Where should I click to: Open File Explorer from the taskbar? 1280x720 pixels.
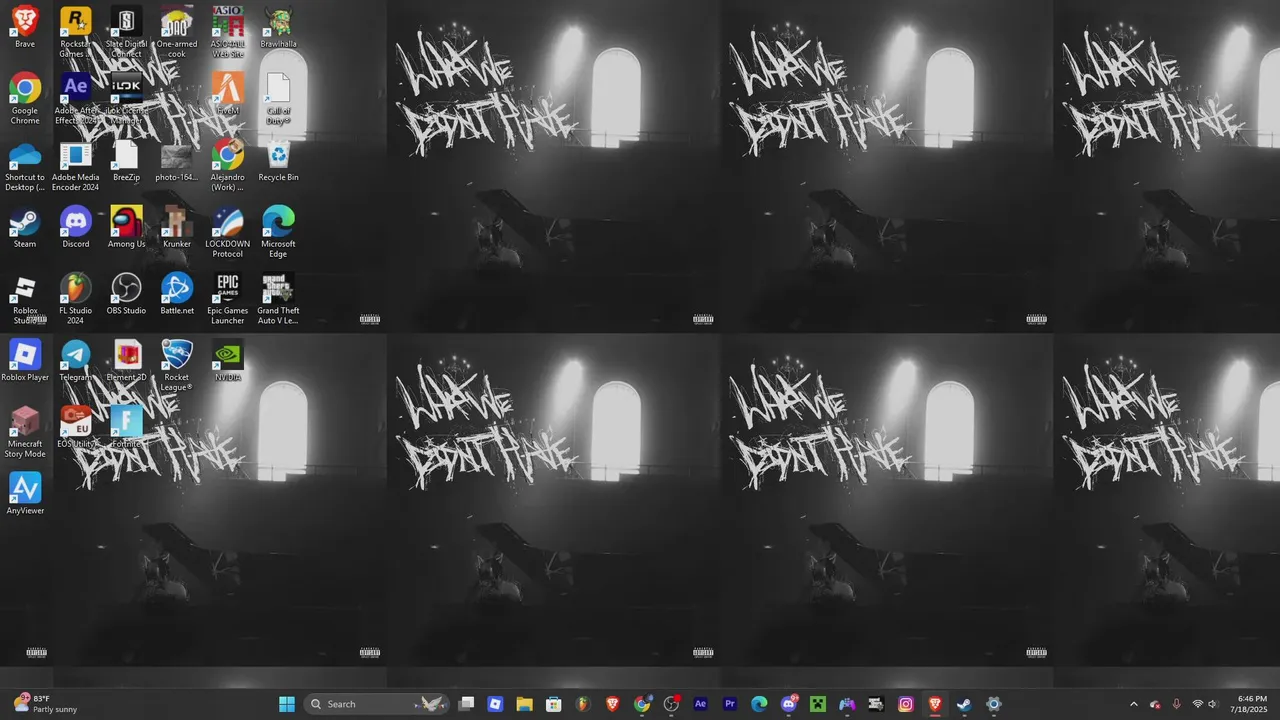tap(524, 704)
